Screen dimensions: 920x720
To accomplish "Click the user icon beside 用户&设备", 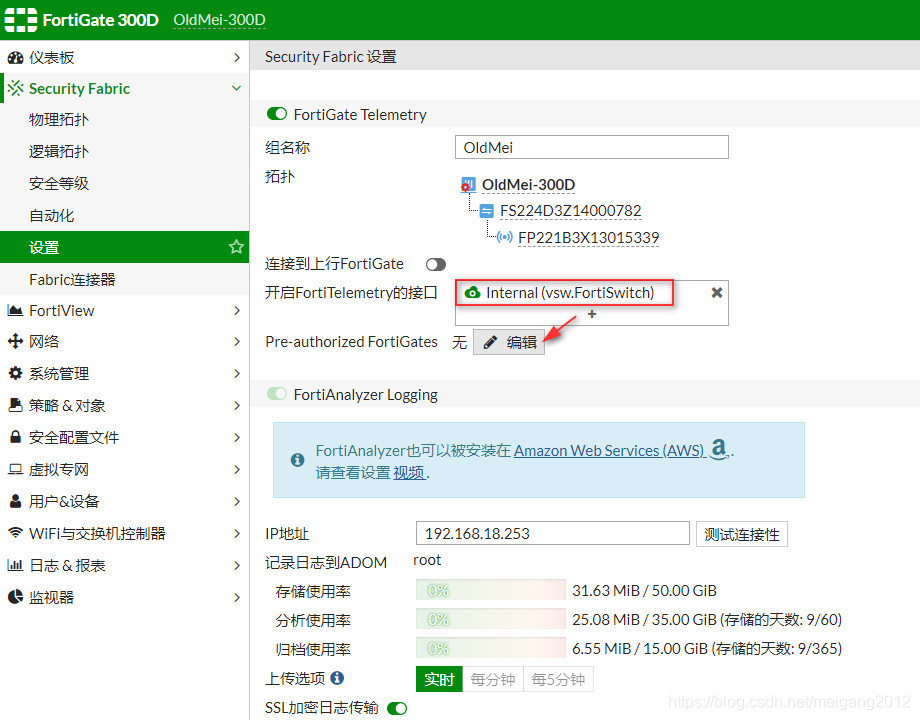I will [15, 501].
